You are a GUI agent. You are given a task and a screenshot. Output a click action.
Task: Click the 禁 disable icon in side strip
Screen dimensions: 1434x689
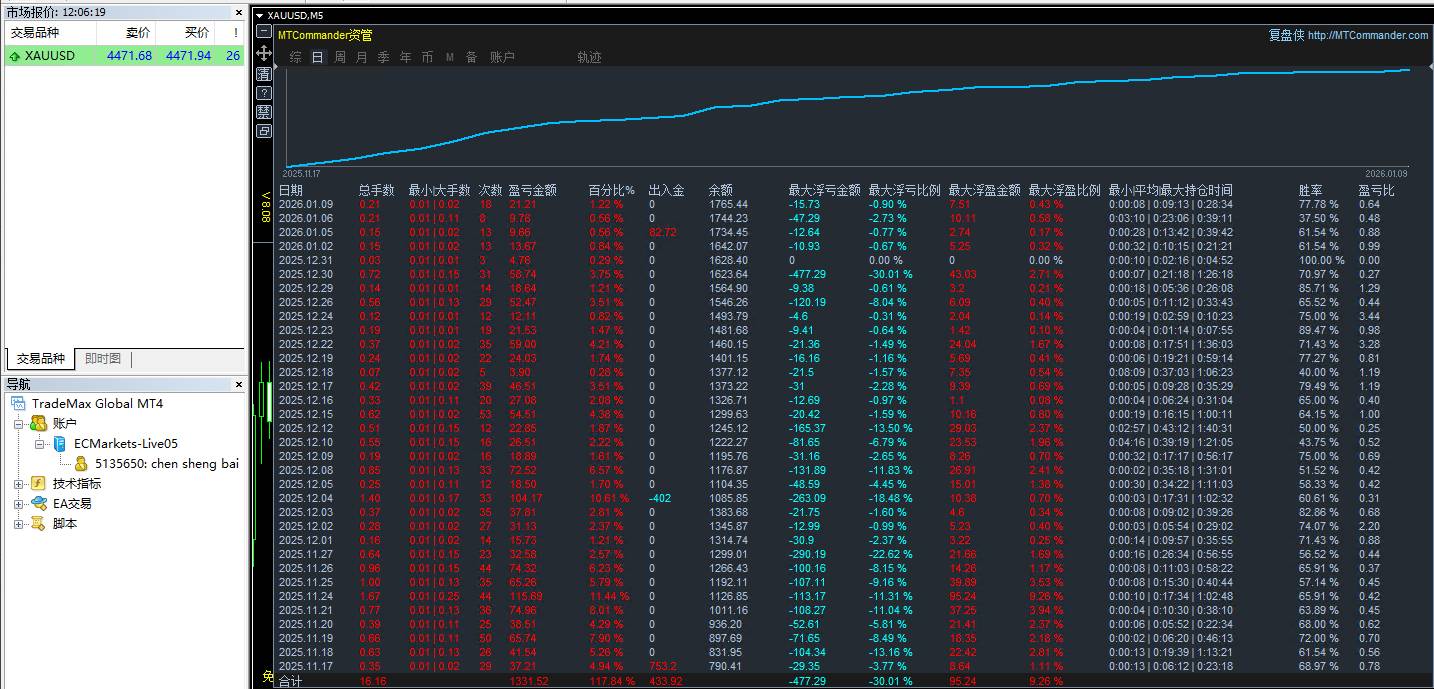click(264, 112)
